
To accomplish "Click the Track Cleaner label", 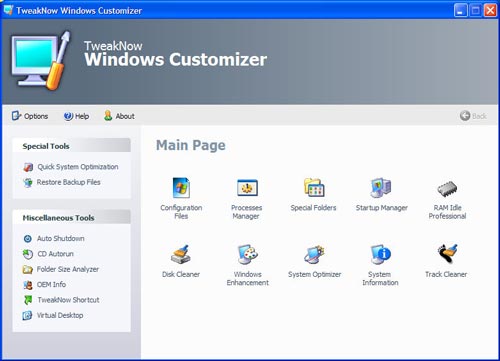I will (446, 274).
